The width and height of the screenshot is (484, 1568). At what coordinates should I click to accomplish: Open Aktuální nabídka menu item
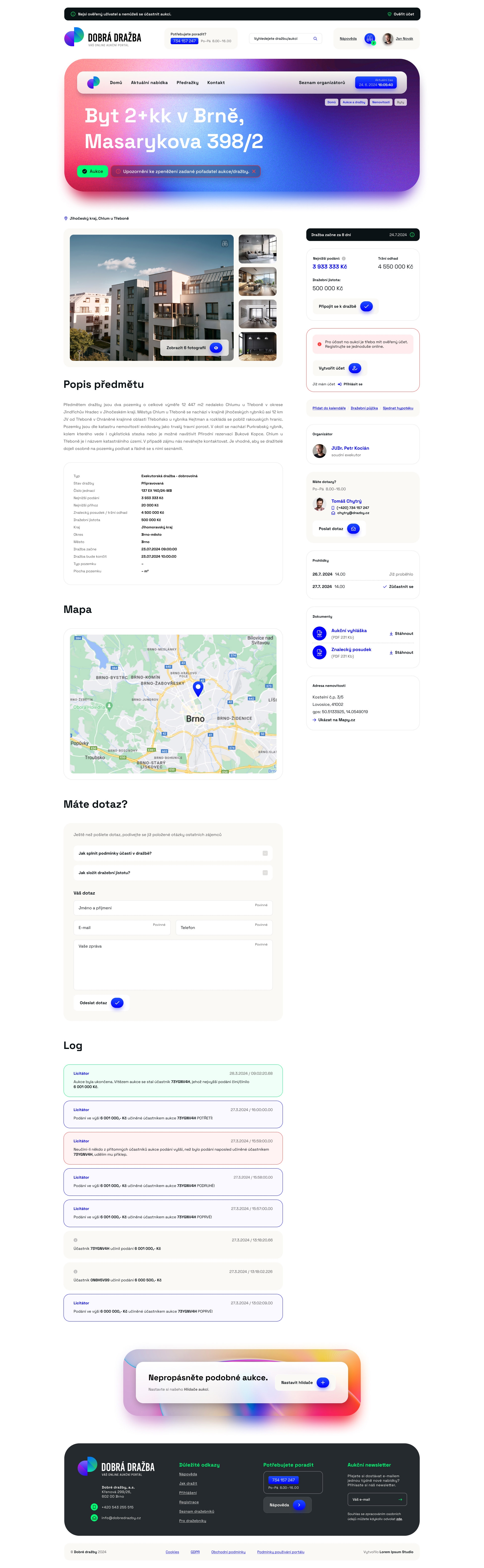pos(149,83)
